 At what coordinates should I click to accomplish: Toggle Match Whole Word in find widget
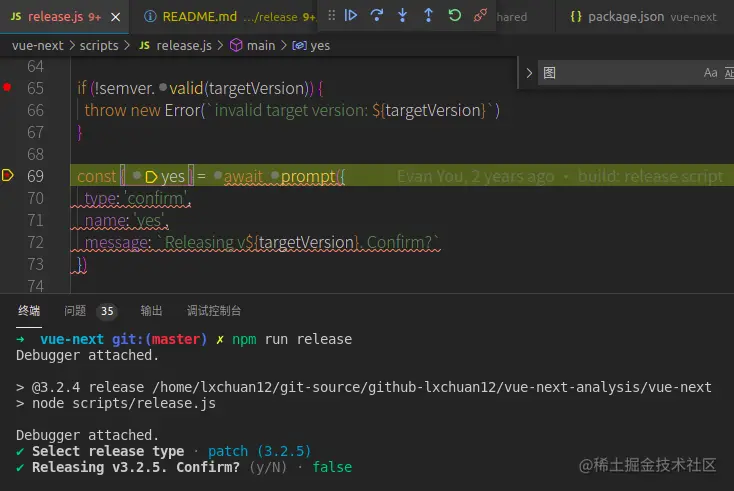click(x=729, y=73)
